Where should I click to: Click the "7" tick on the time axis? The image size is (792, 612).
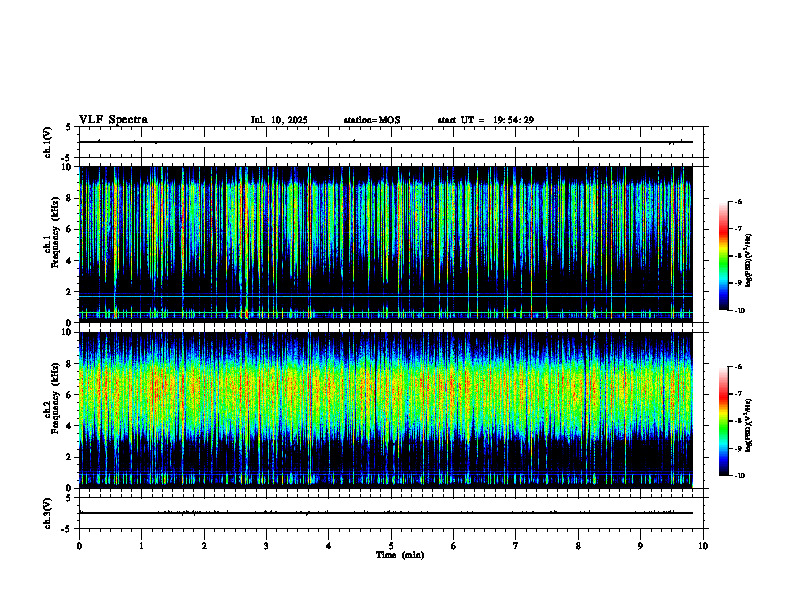tap(516, 546)
